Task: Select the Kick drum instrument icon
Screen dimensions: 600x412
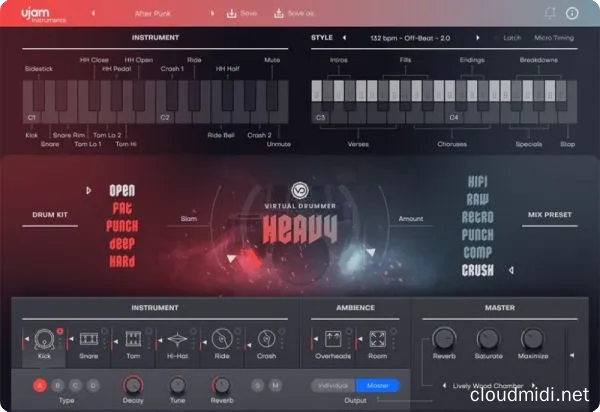Action: pyautogui.click(x=44, y=340)
